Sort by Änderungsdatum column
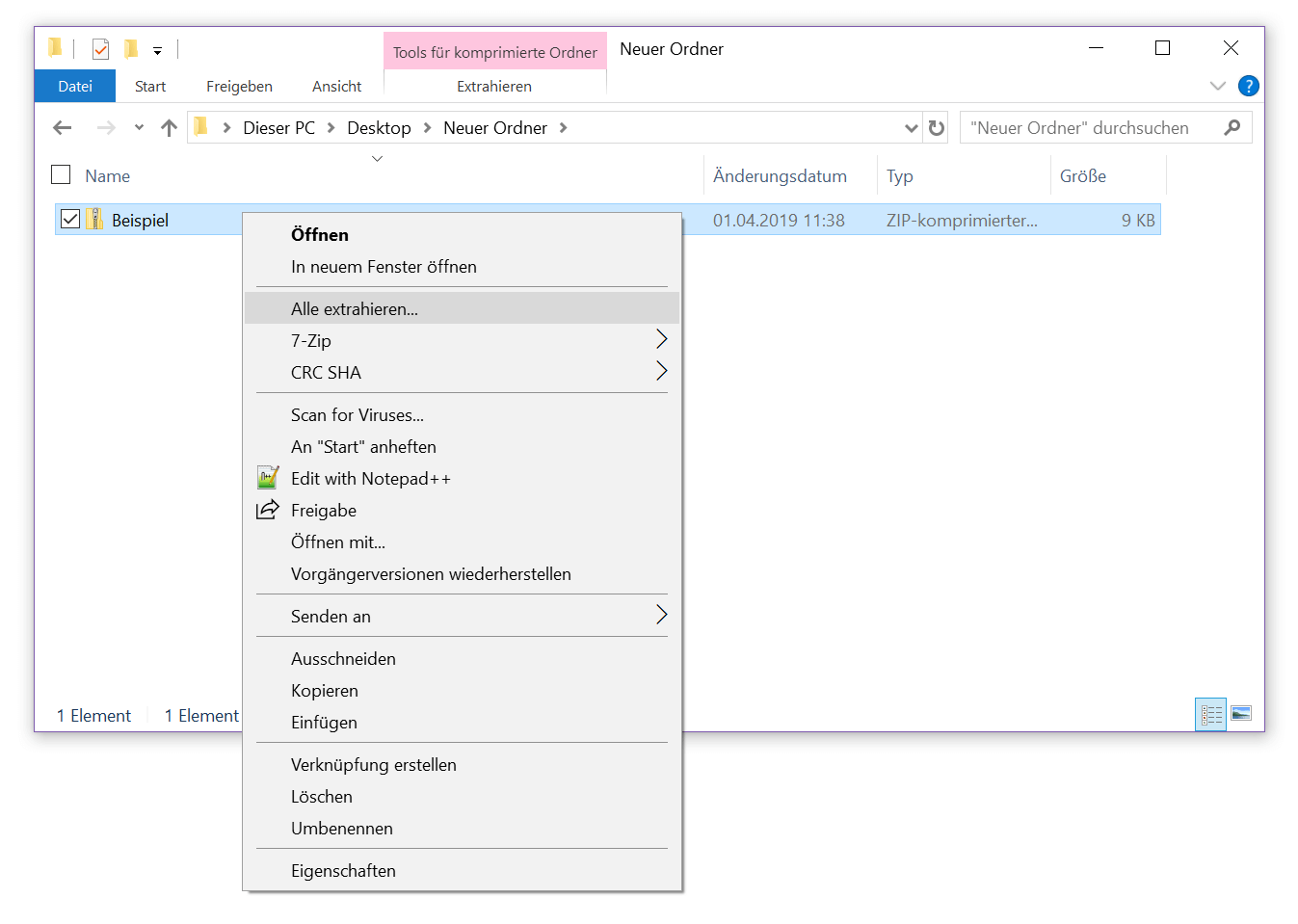The image size is (1298, 924). [780, 176]
